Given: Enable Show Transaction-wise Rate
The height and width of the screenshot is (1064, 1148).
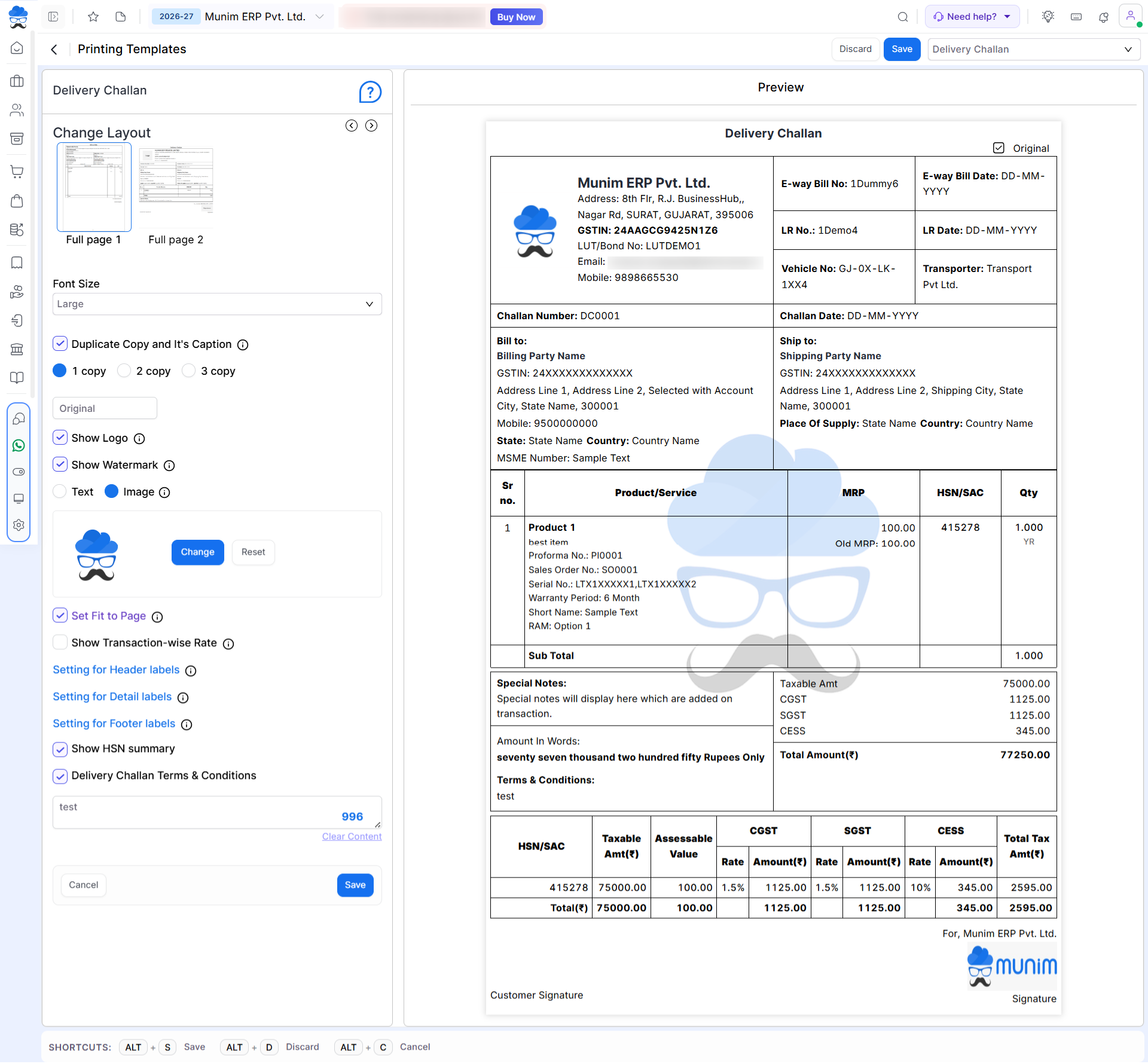Looking at the screenshot, I should coord(60,643).
